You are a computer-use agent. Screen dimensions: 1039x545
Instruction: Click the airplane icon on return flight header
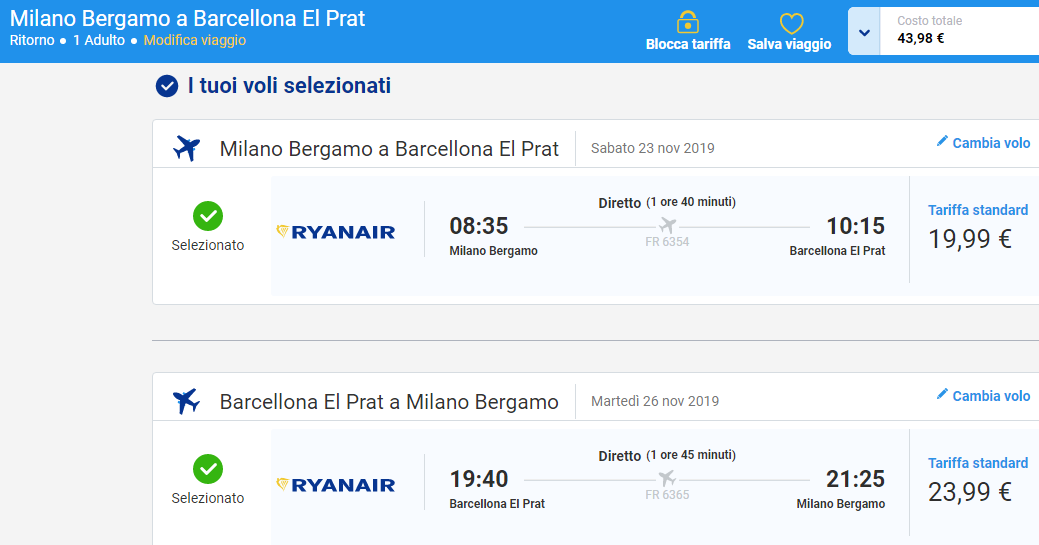tap(187, 402)
